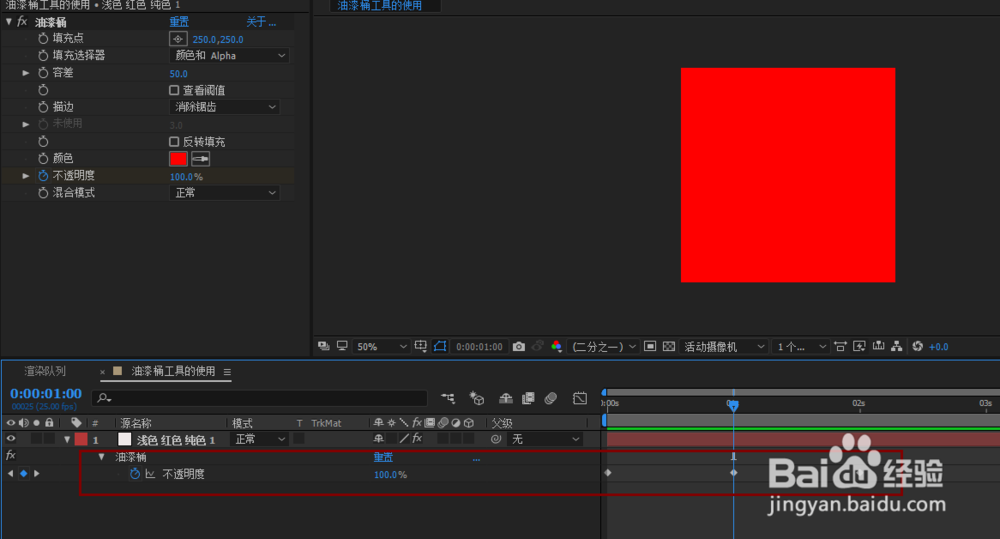Open the 50% magnification dropdown

coord(381,346)
